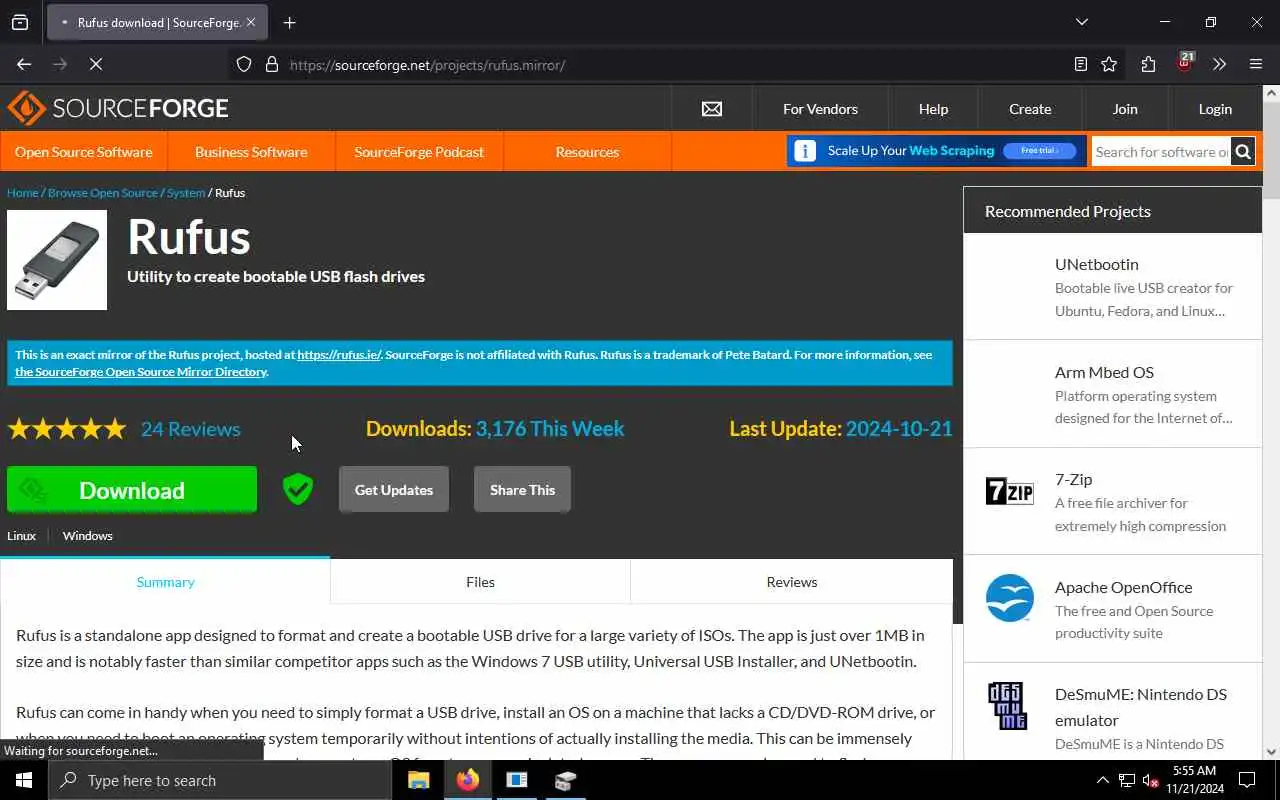Viewport: 1280px width, 800px height.
Task: Click the Browse Open Source breadcrumb
Action: pyautogui.click(x=103, y=192)
